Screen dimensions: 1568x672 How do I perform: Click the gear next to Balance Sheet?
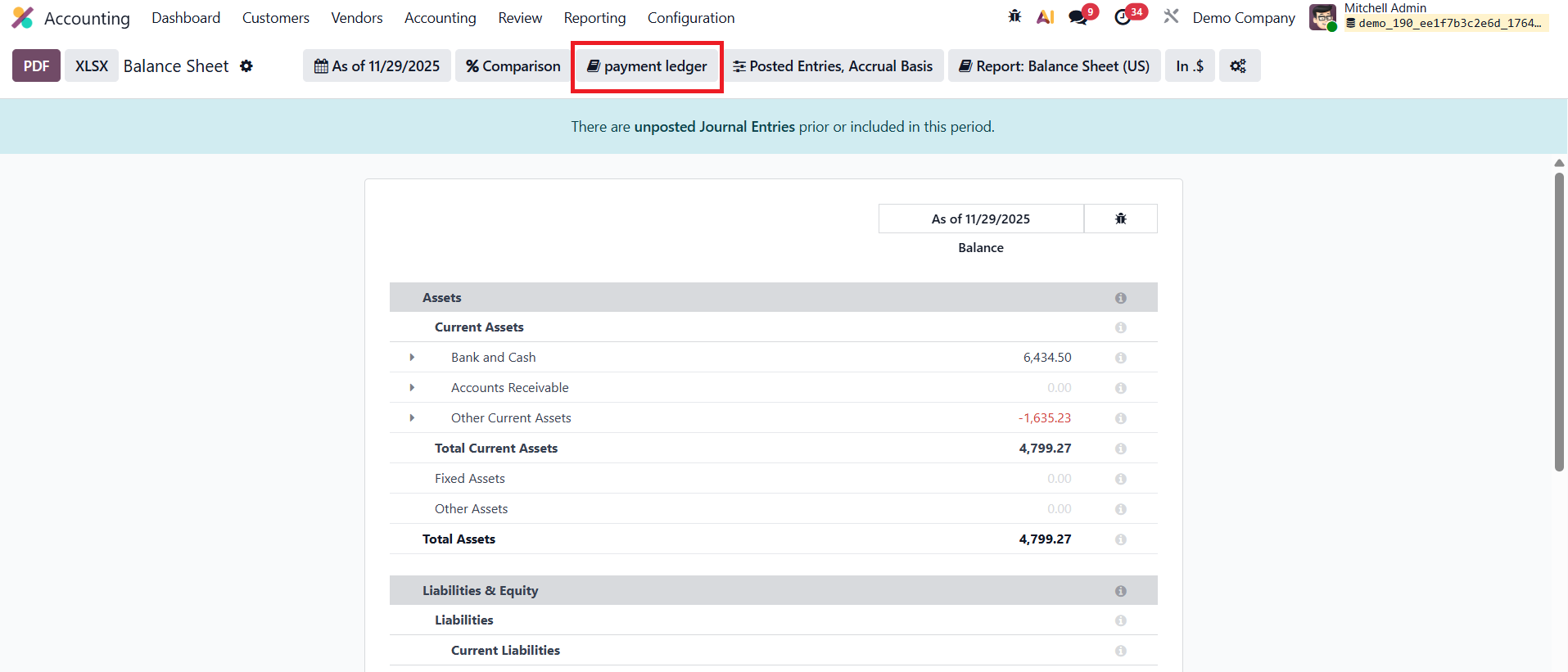coord(246,66)
